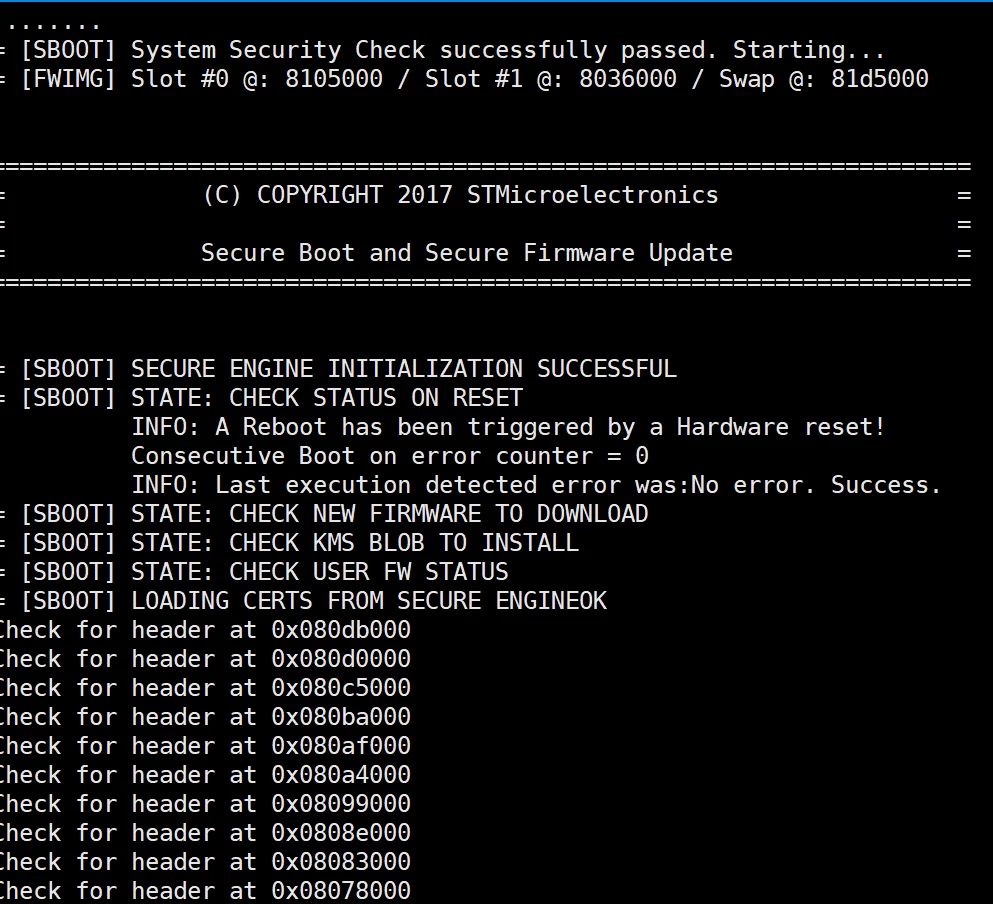Viewport: 993px width, 904px height.
Task: Click header address 0x080af000
Action: click(x=341, y=746)
